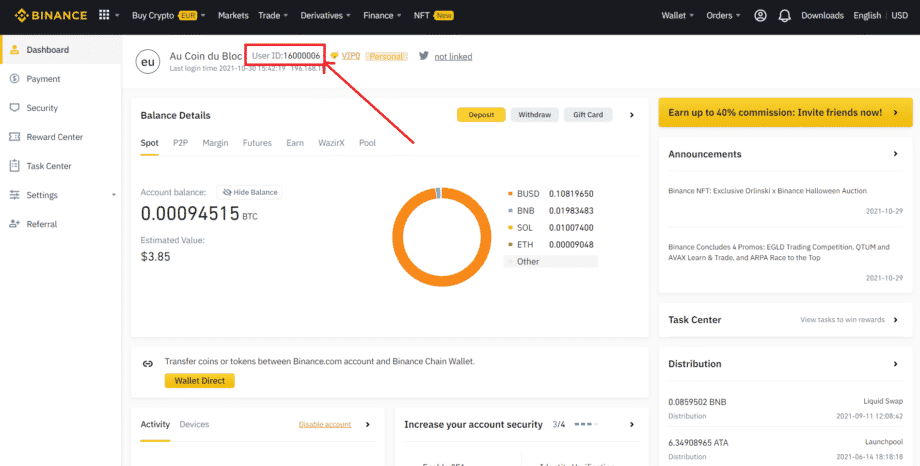Open Task Center chevron arrow
This screenshot has height=466, width=920.
point(895,320)
